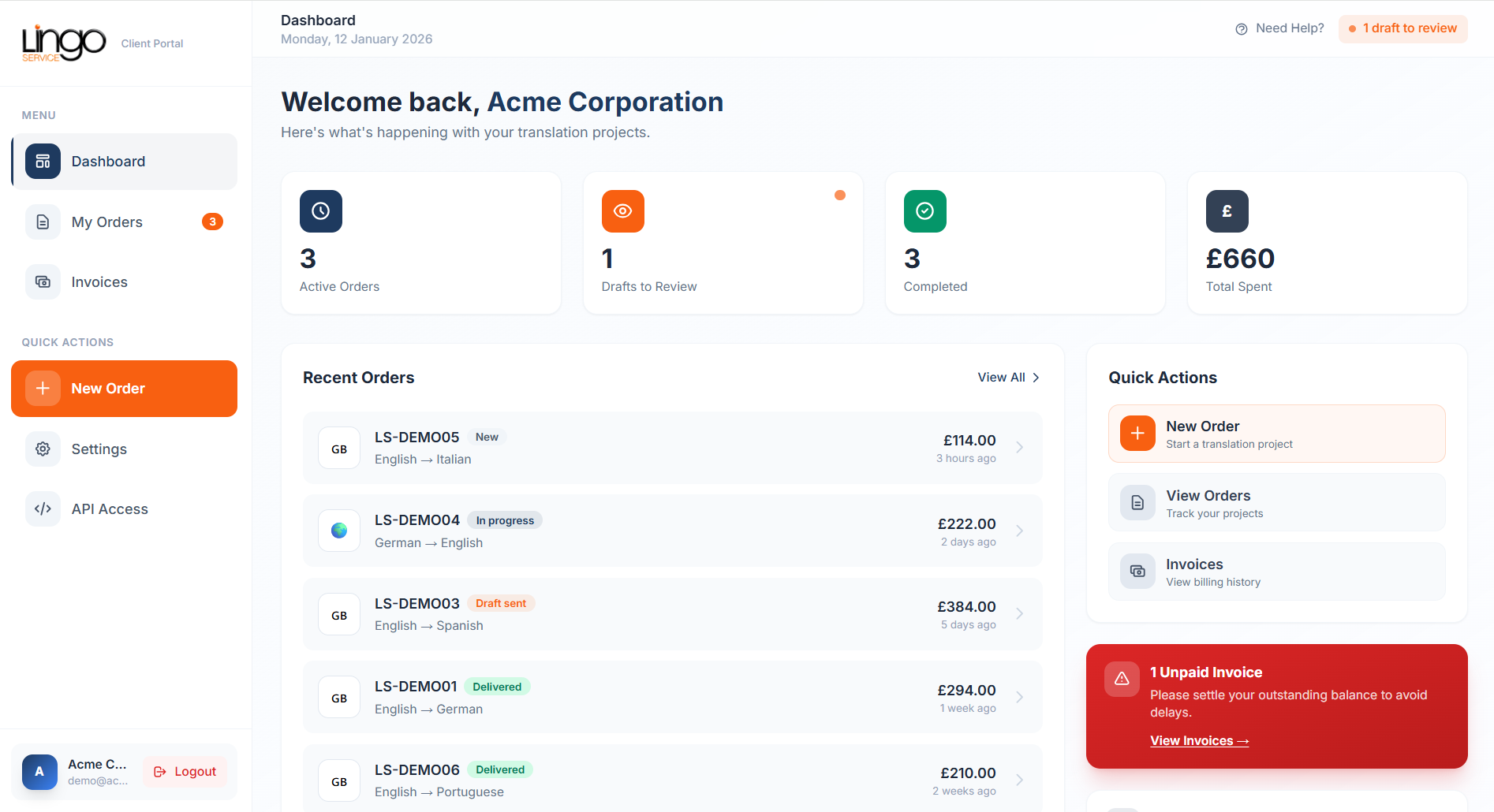The width and height of the screenshot is (1494, 812).
Task: Click the 1 draft to review badge
Action: pyautogui.click(x=1402, y=28)
